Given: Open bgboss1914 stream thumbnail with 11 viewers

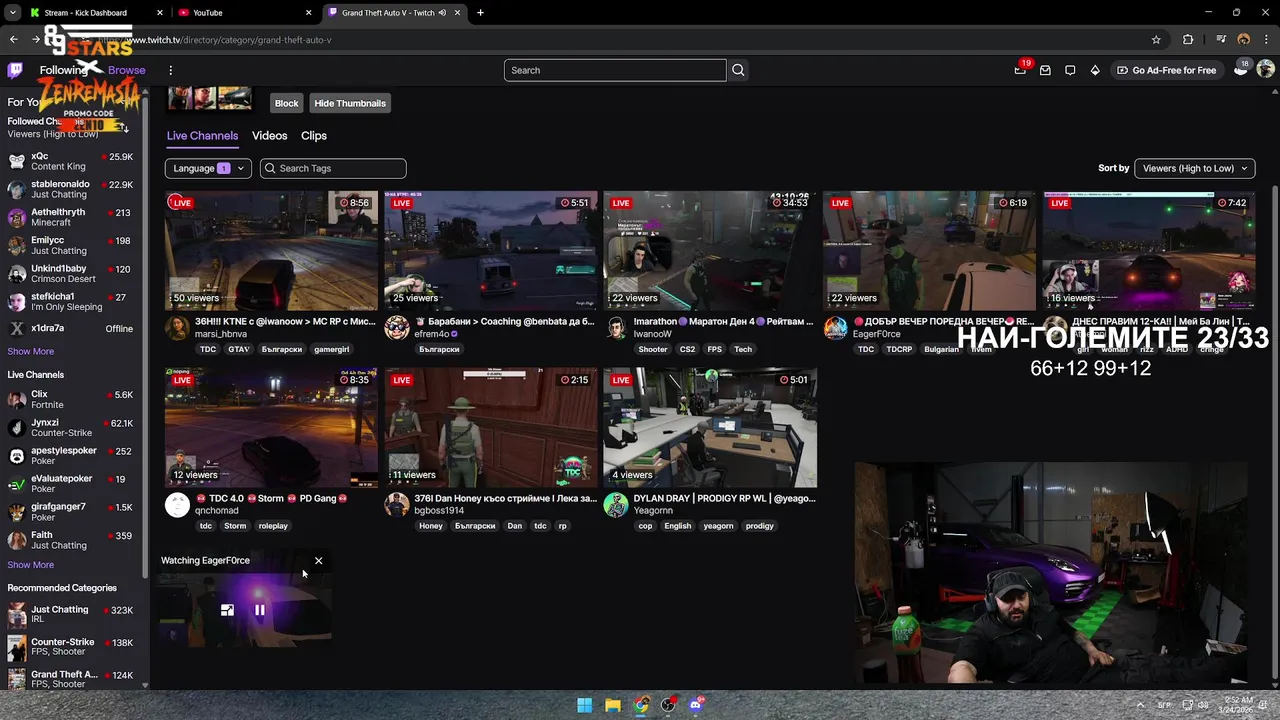Looking at the screenshot, I should (491, 427).
